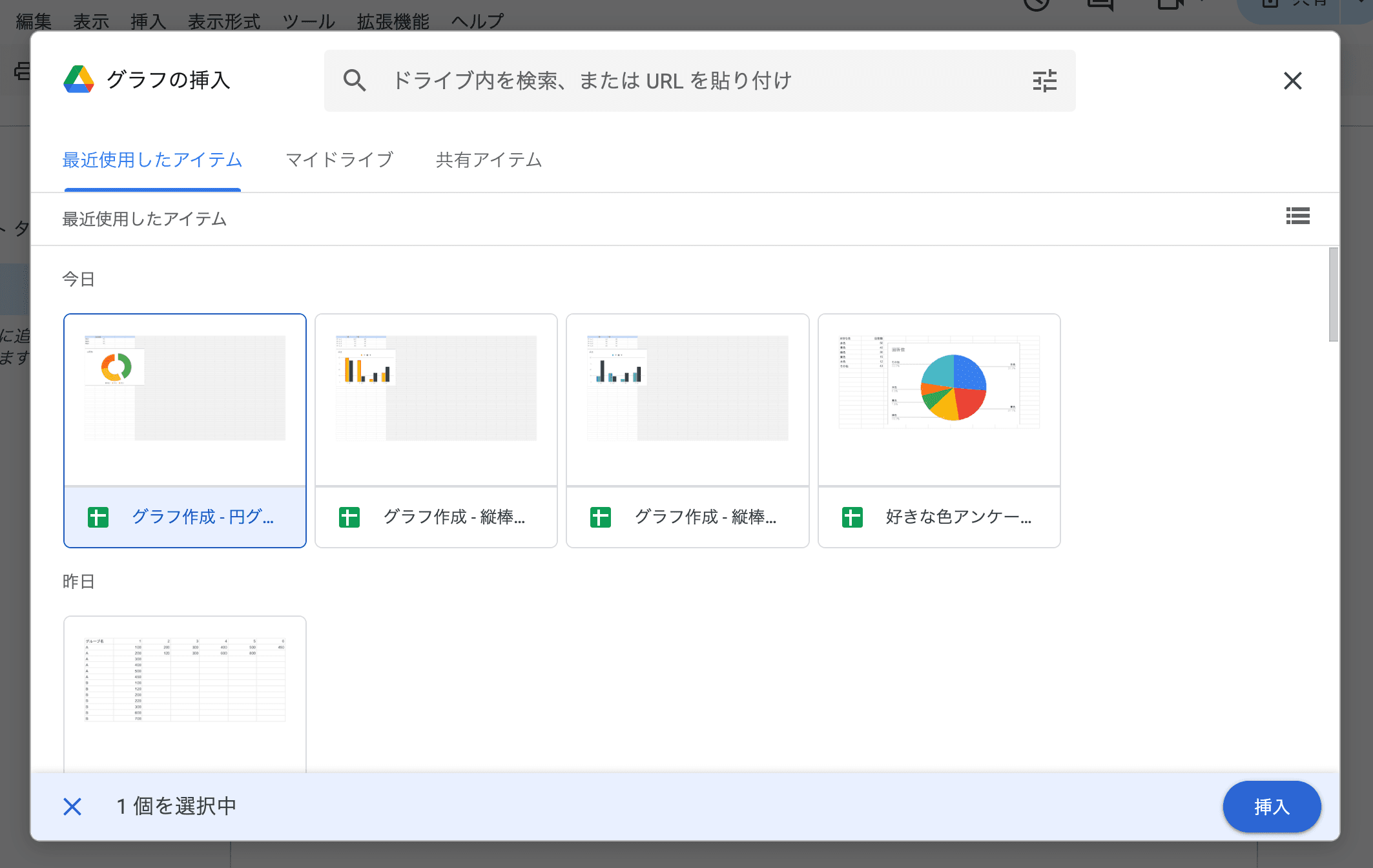Open the search filter options icon
The height and width of the screenshot is (868, 1373).
pos(1044,80)
